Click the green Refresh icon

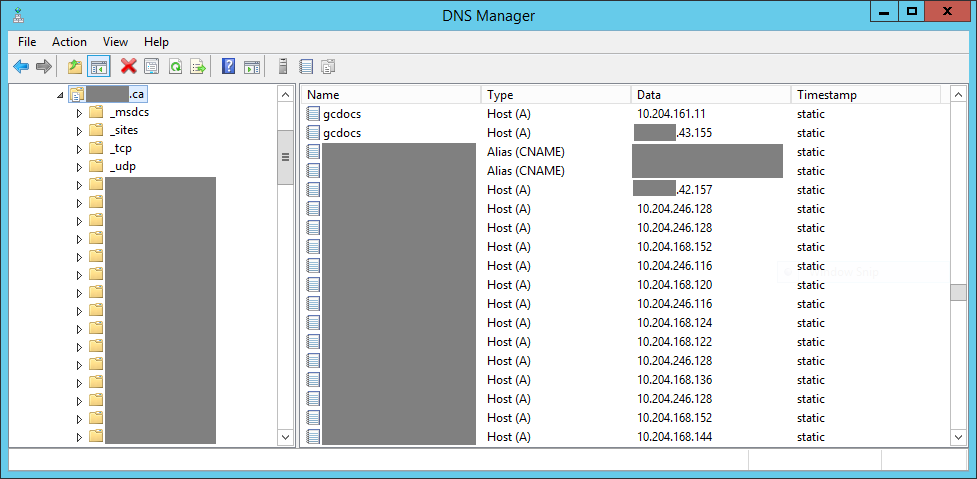(x=175, y=67)
